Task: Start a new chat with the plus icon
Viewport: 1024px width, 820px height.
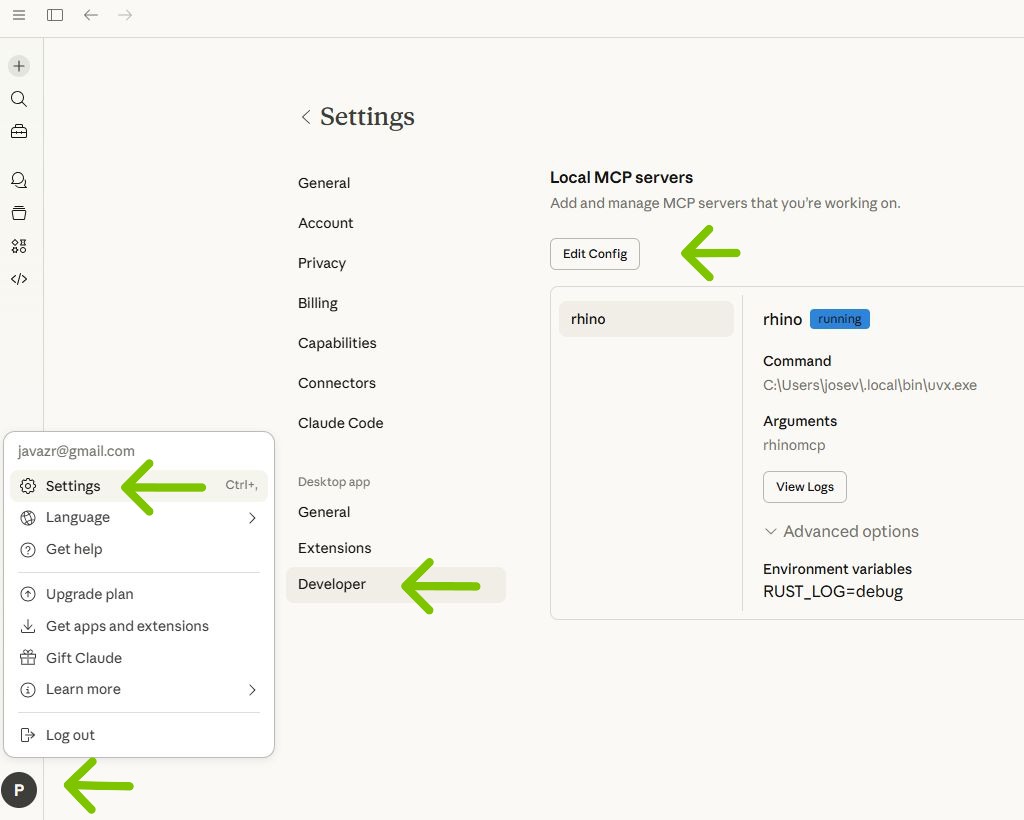Action: (18, 65)
